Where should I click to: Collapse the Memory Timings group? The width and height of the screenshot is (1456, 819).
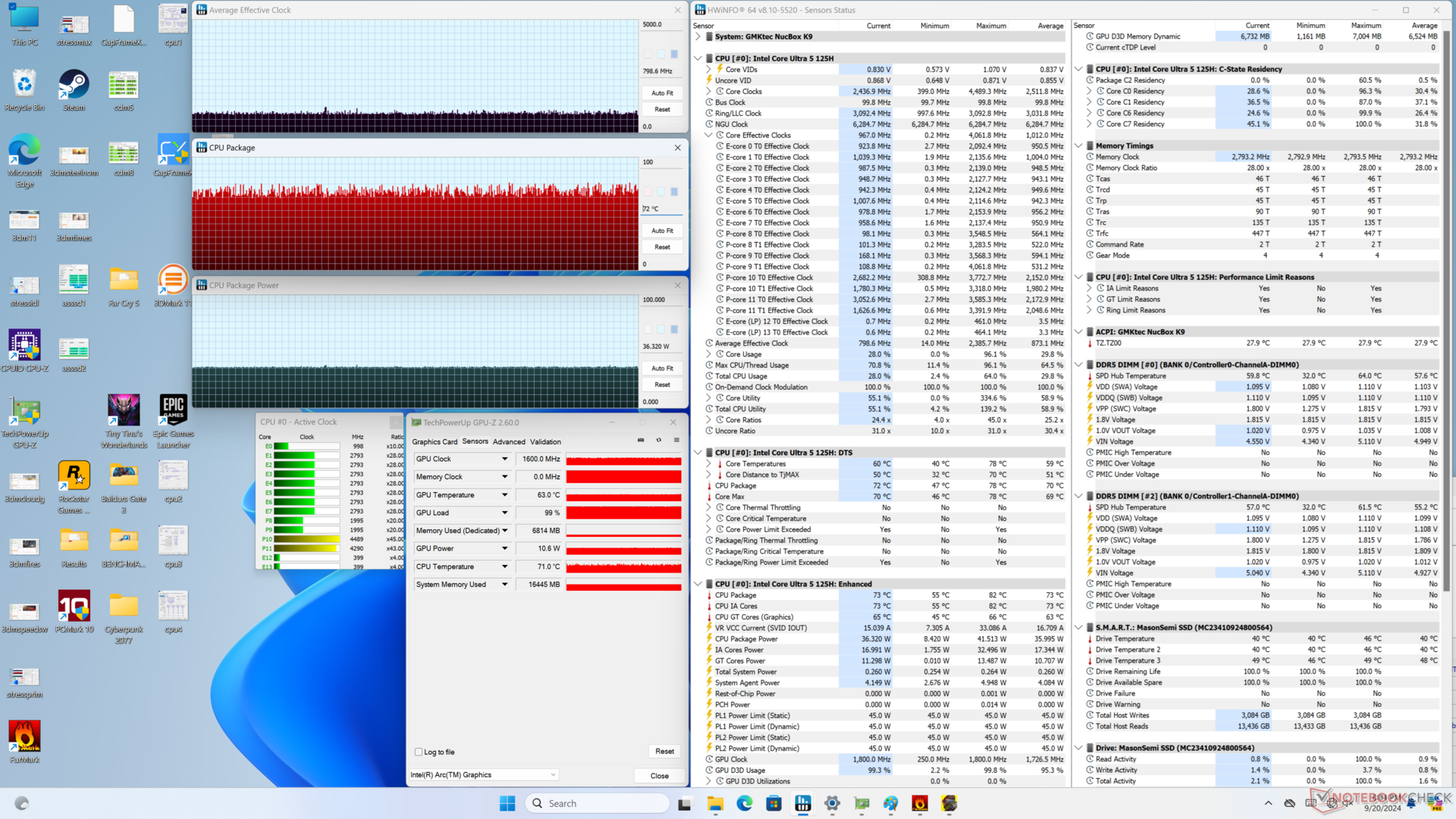pos(1078,146)
